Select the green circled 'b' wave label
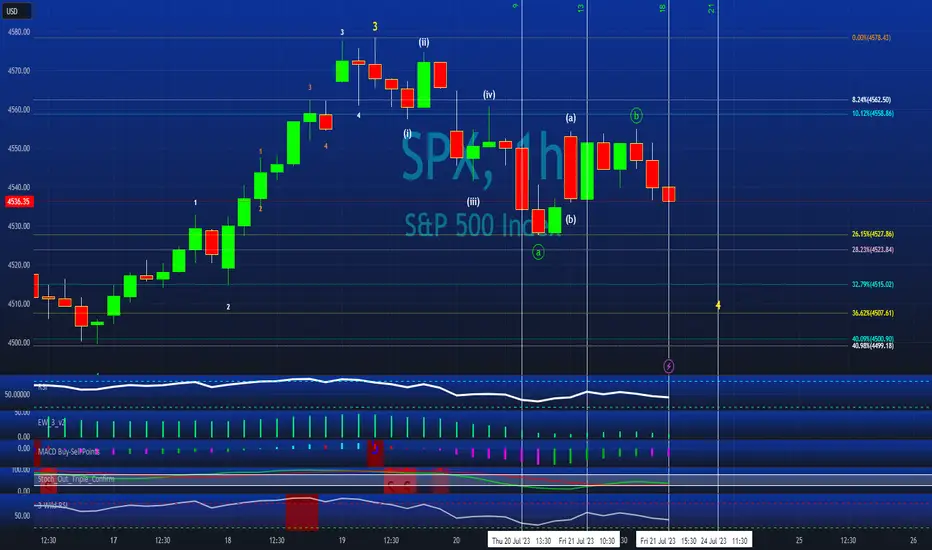 pyautogui.click(x=636, y=115)
